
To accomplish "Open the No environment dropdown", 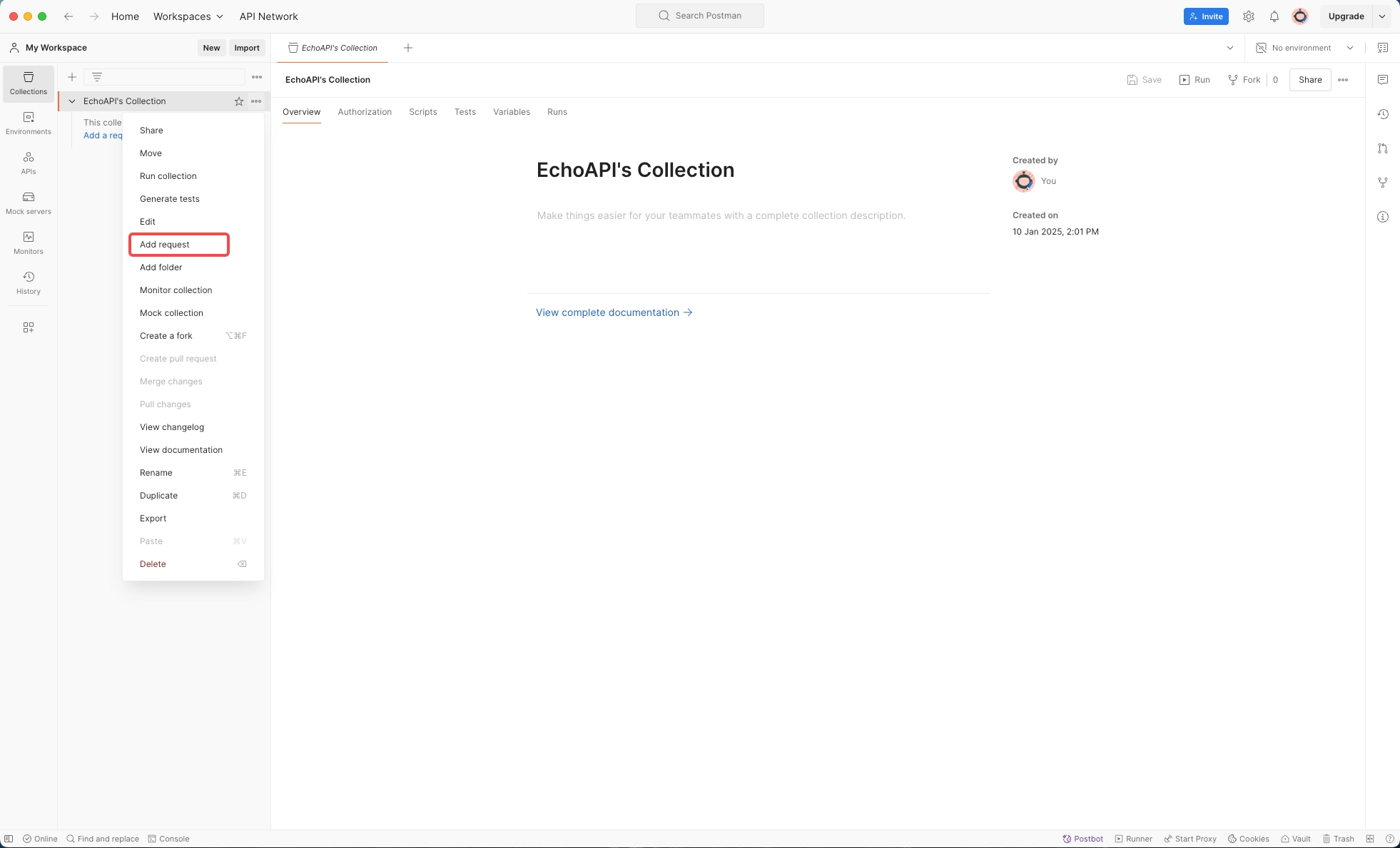I will [x=1304, y=48].
